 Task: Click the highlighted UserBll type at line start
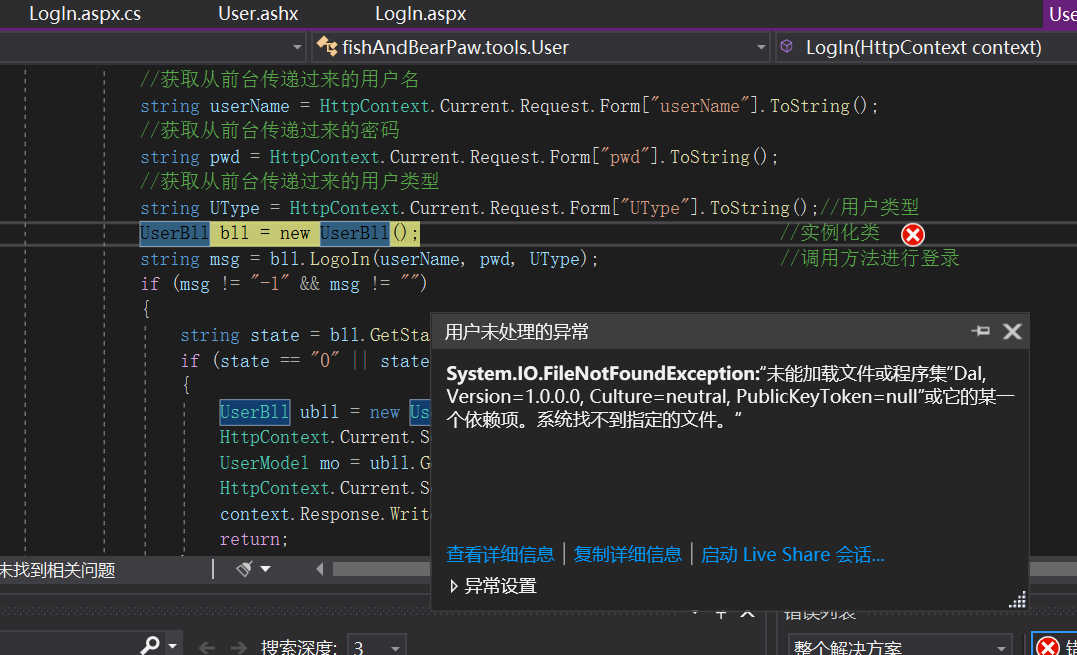pyautogui.click(x=174, y=233)
